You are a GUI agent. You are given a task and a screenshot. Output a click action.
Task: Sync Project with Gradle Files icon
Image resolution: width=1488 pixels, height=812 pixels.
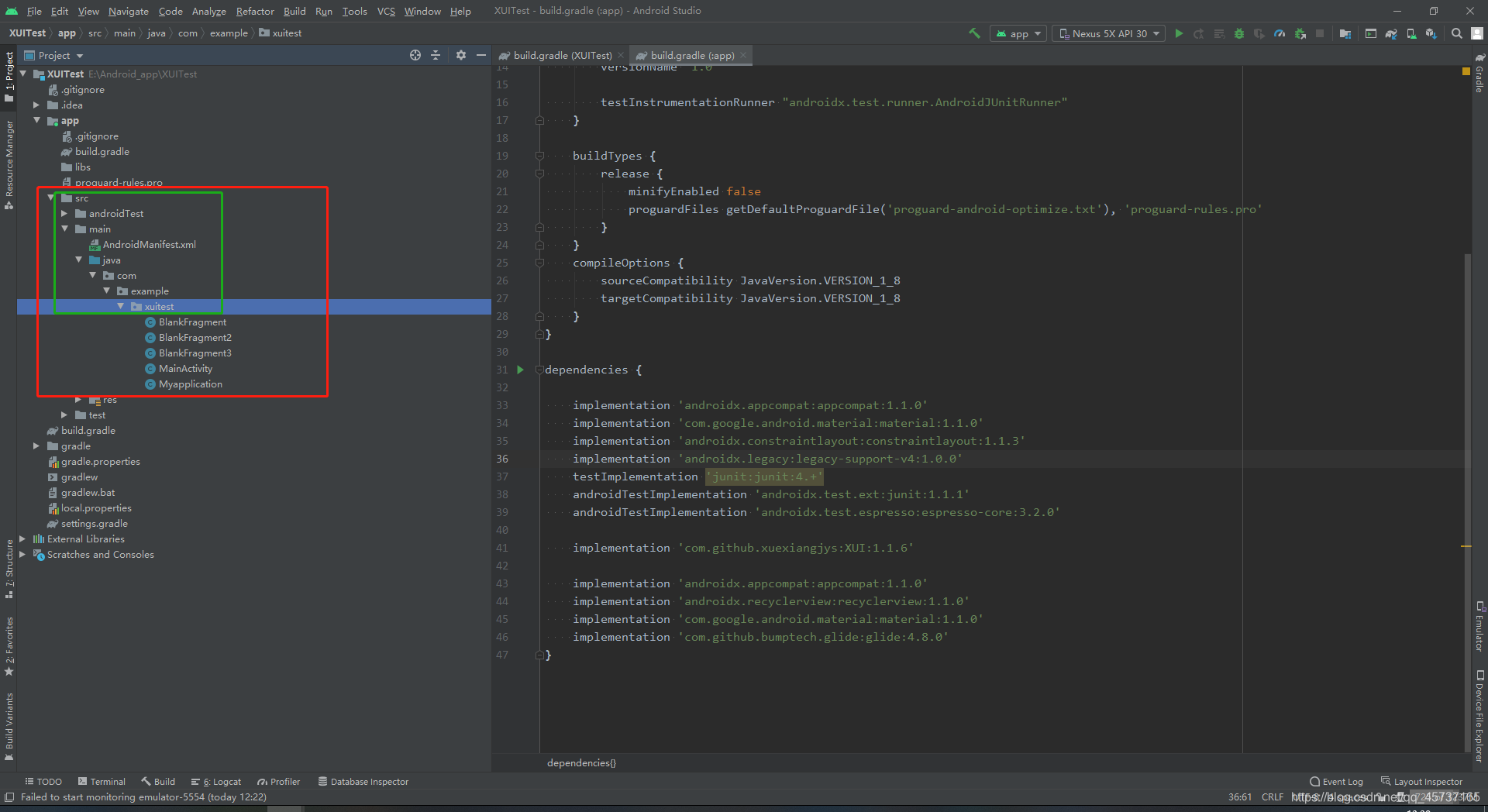1391,33
